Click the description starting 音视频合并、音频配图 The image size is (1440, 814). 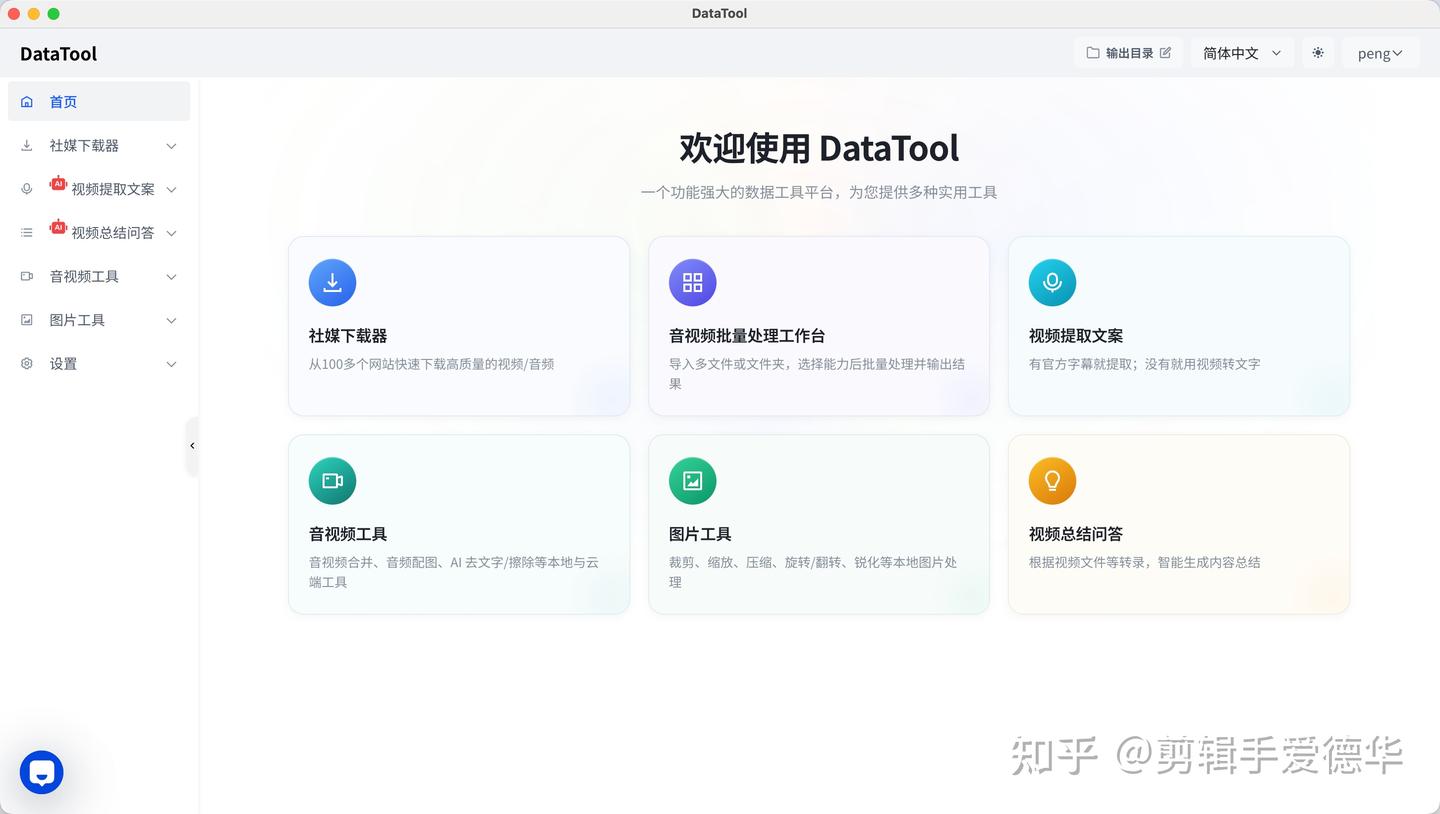(454, 572)
